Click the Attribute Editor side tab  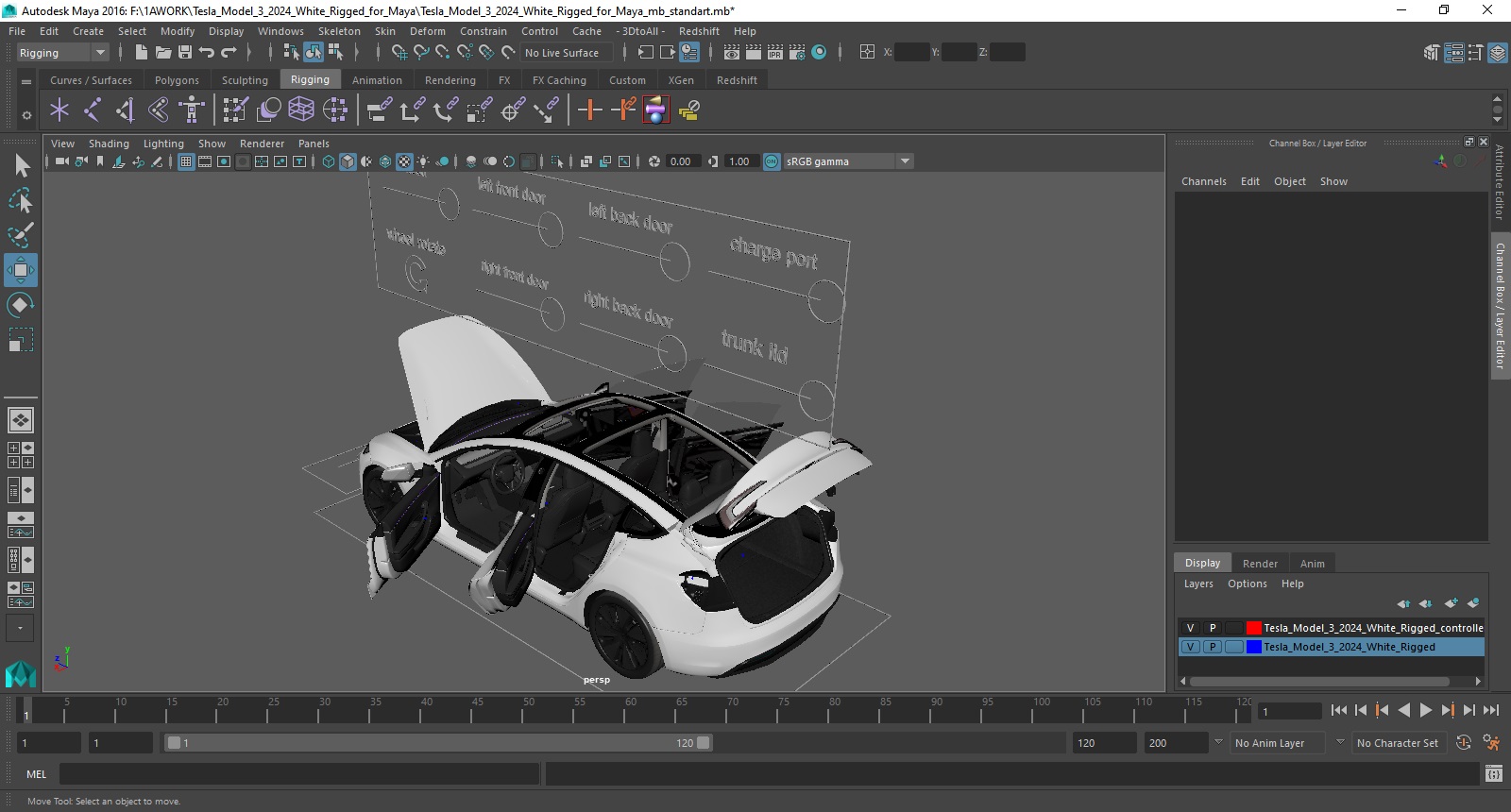tap(1500, 182)
